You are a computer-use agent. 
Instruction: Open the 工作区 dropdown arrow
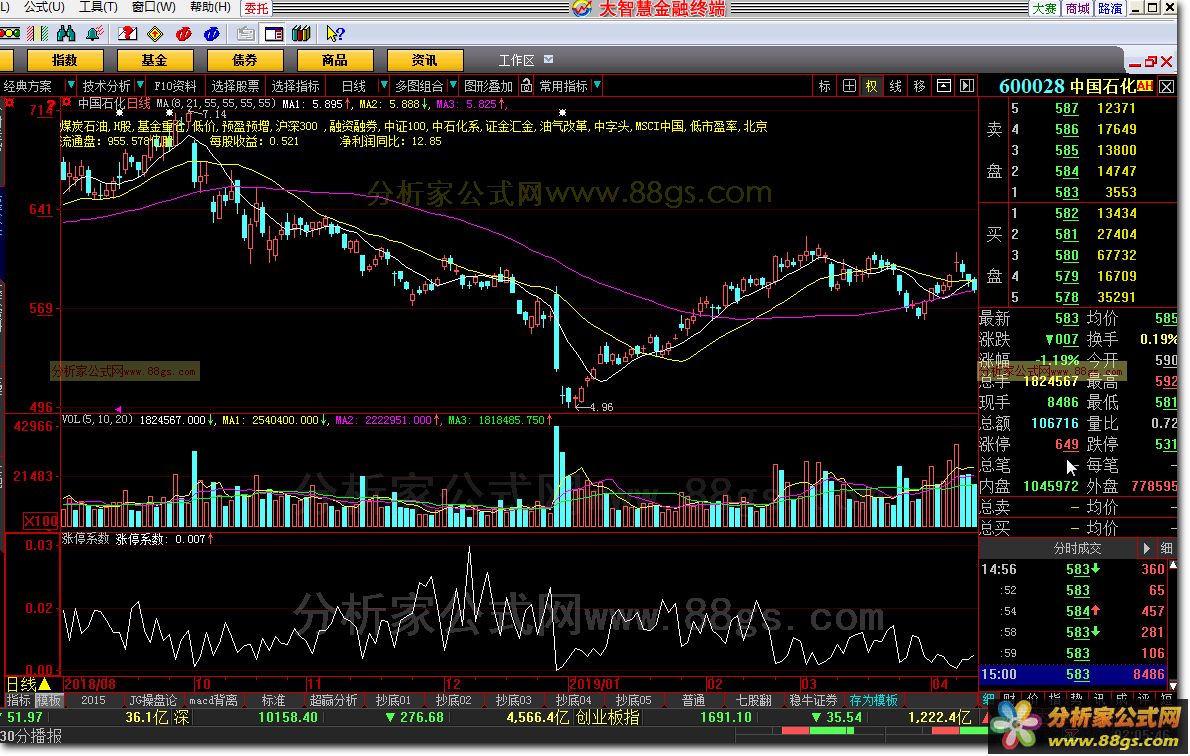[x=549, y=59]
